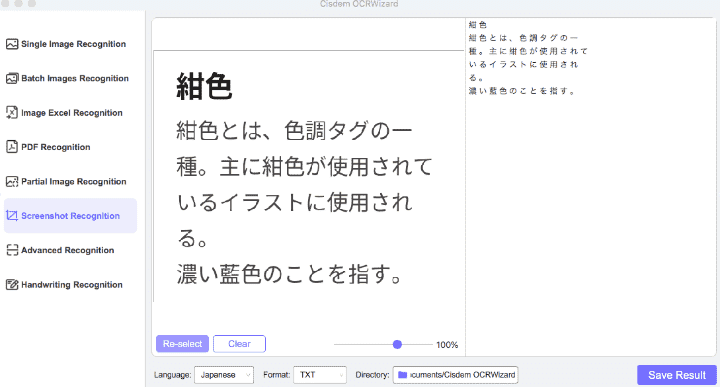This screenshot has height=387, width=720.
Task: Click the Directory: label
Action: tap(372, 375)
